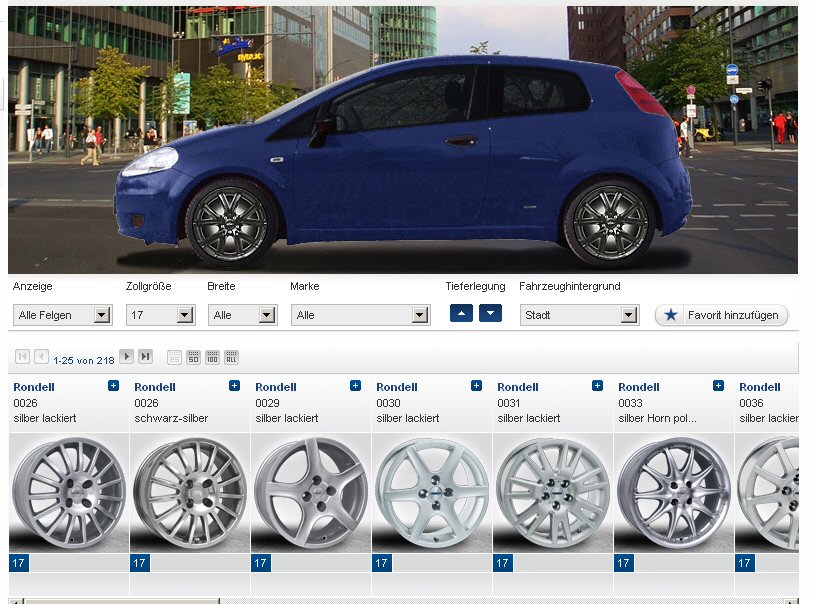Image resolution: width=814 pixels, height=604 pixels.
Task: Show 100 rims per page
Action: click(212, 357)
